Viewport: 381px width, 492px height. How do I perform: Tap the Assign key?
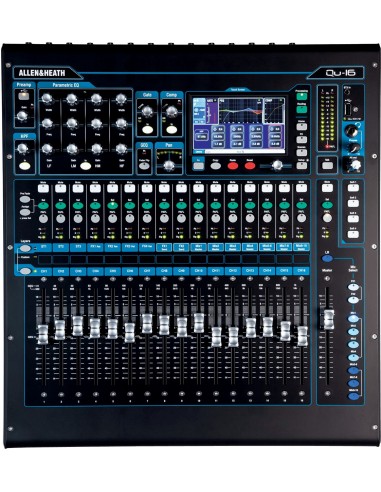[x=24, y=212]
